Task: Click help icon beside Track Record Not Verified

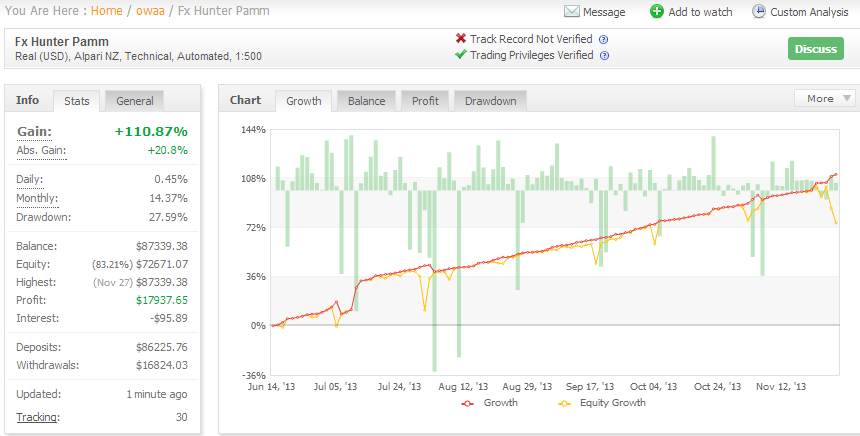Action: 604,39
